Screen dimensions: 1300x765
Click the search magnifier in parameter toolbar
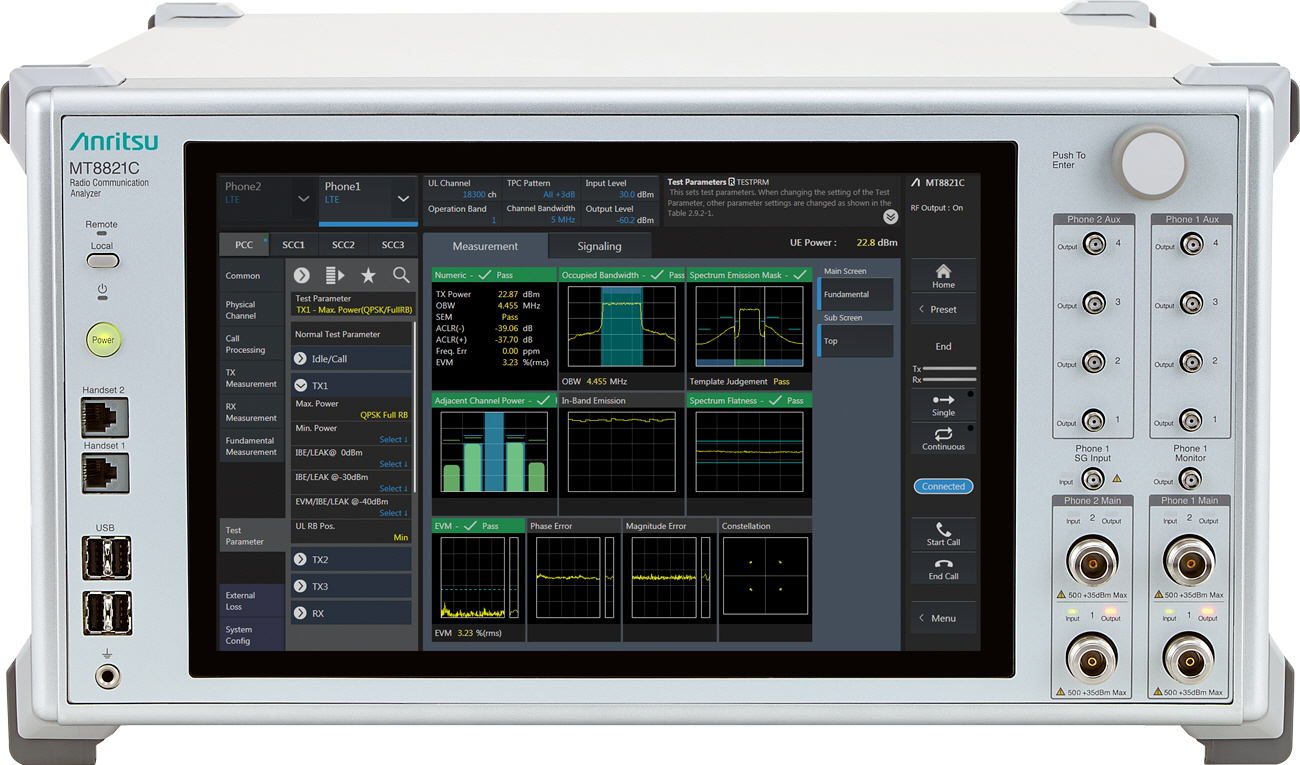coord(401,275)
